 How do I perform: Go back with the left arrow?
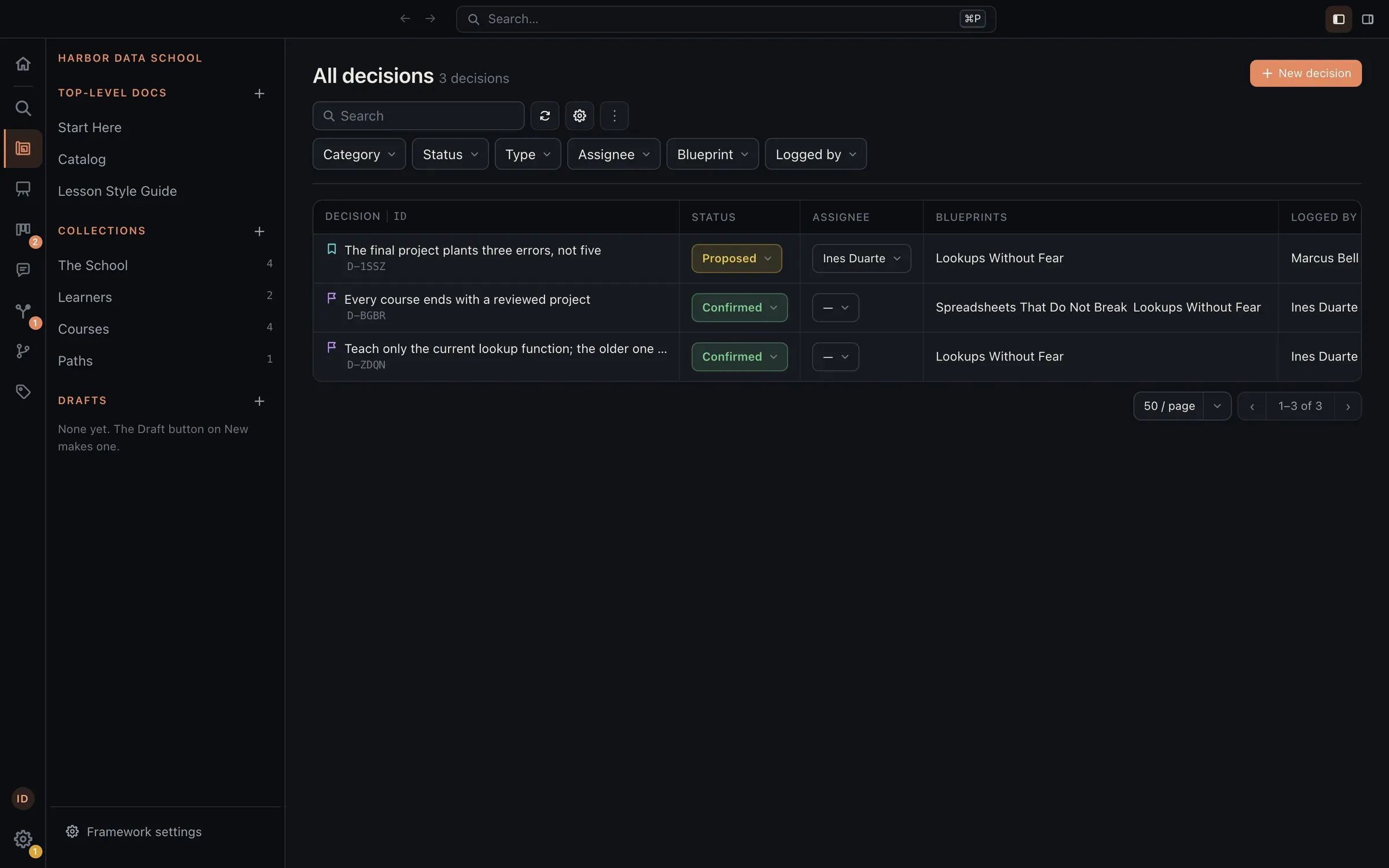point(405,19)
